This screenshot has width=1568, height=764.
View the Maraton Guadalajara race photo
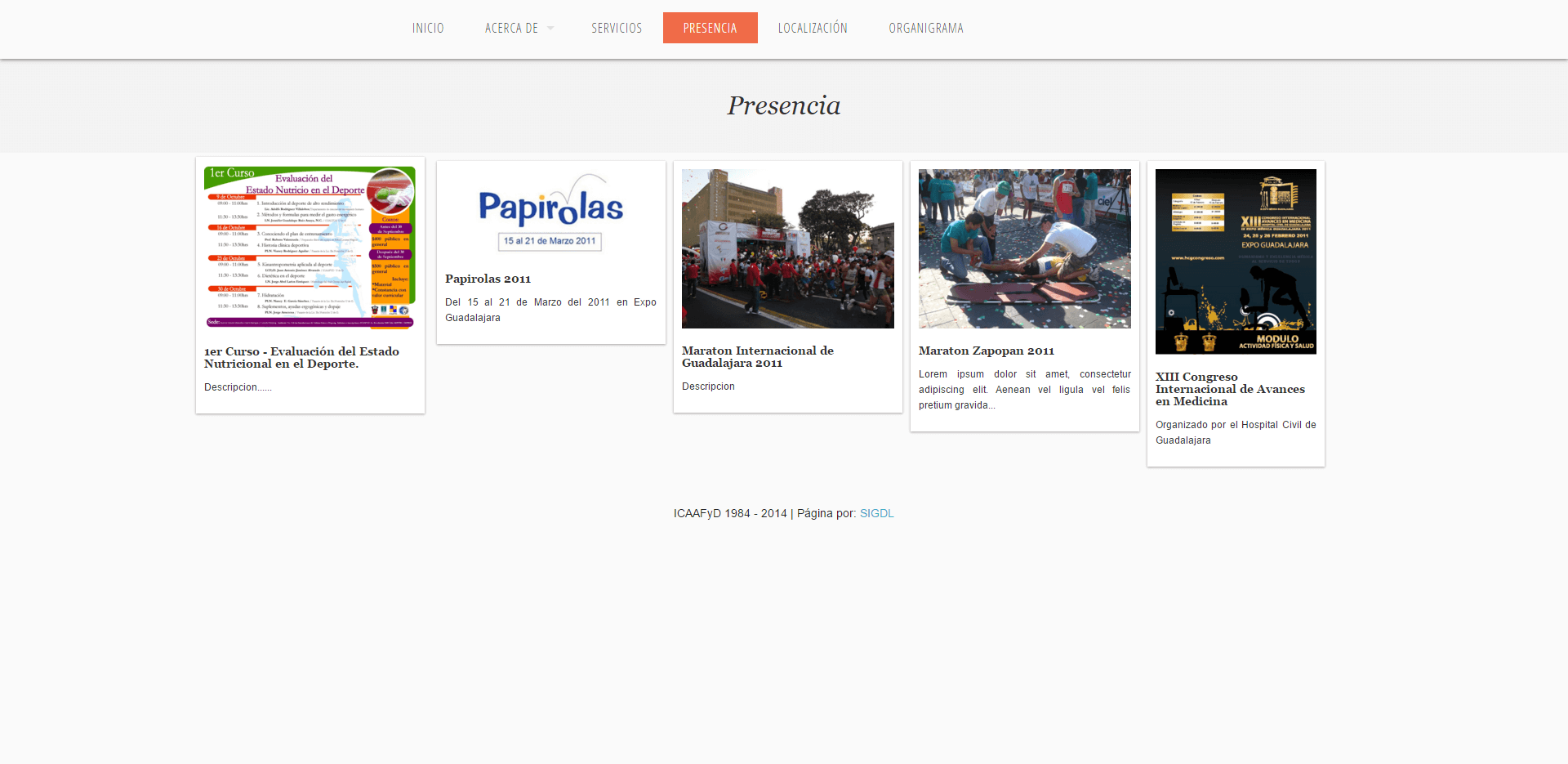(787, 248)
